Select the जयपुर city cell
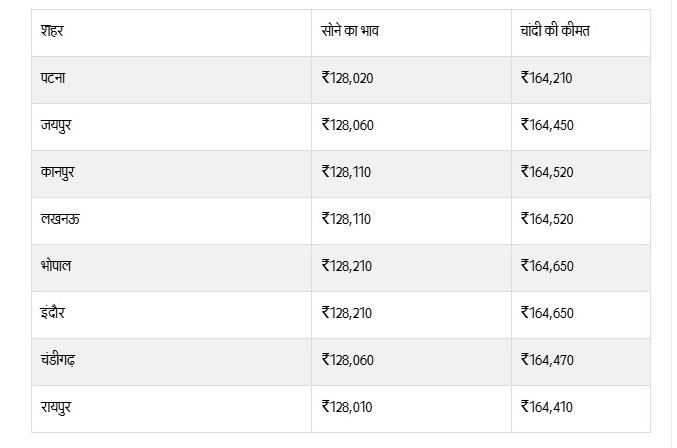Image resolution: width=677 pixels, height=448 pixels. pos(58,125)
